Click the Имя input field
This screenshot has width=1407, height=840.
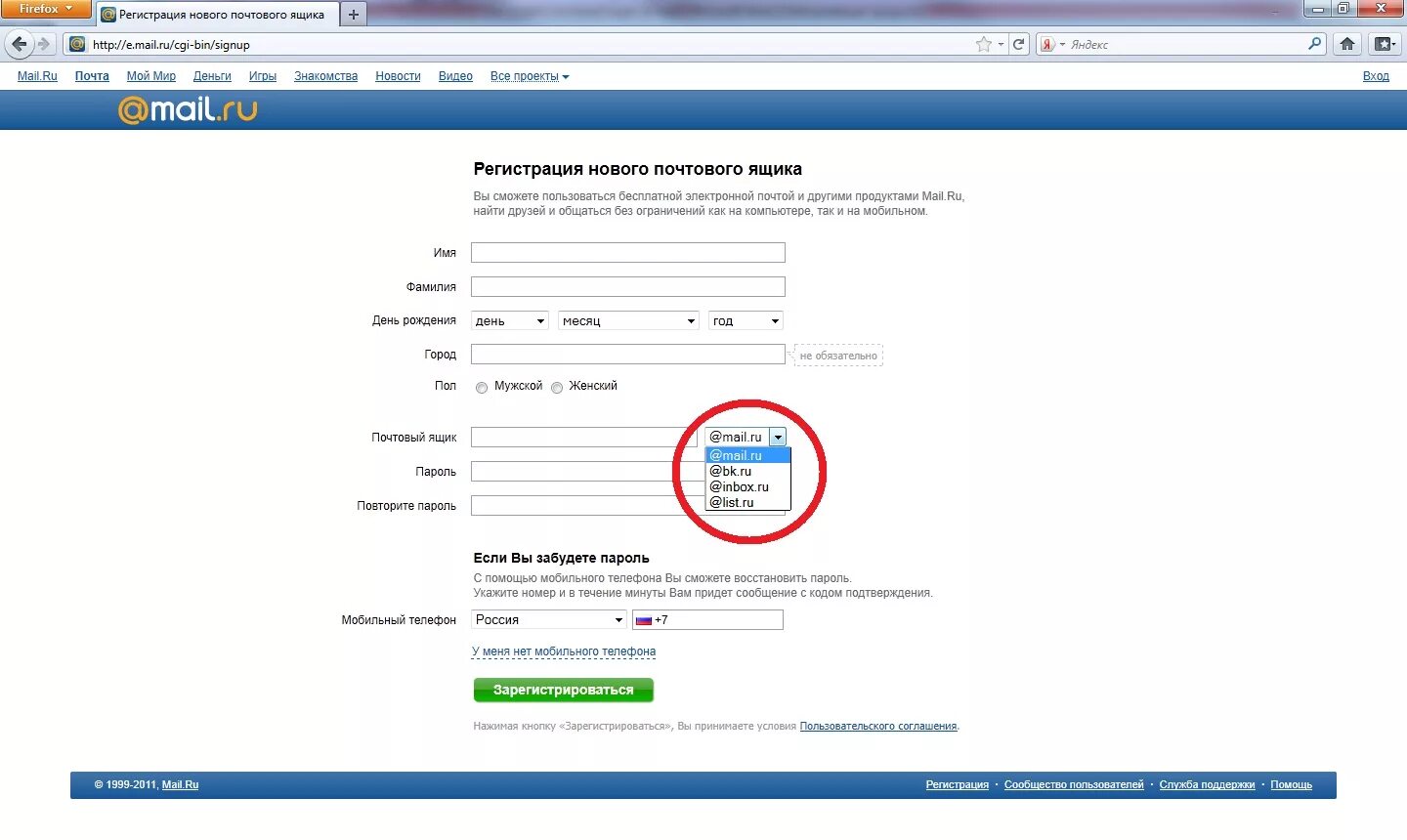[628, 253]
